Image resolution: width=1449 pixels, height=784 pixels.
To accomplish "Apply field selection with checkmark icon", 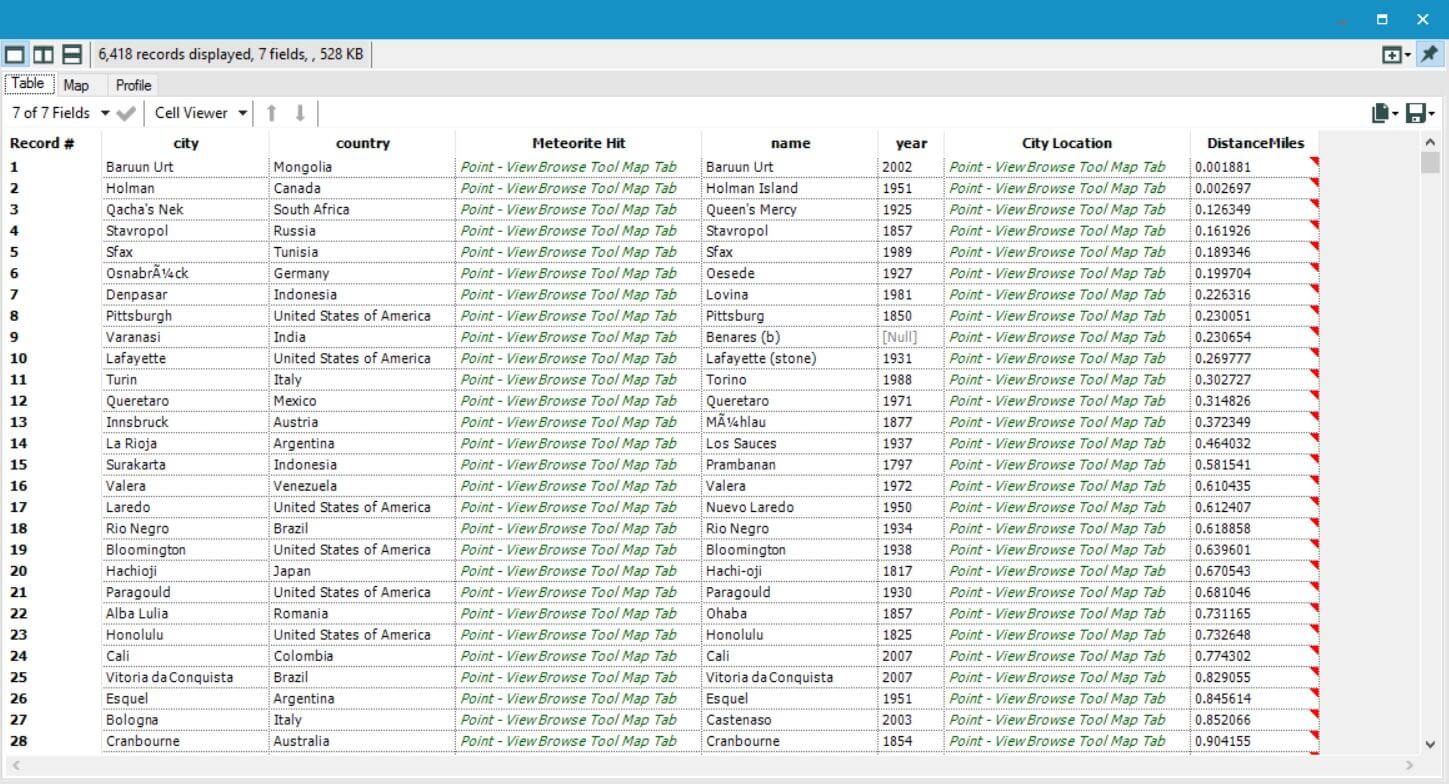I will click(x=126, y=113).
